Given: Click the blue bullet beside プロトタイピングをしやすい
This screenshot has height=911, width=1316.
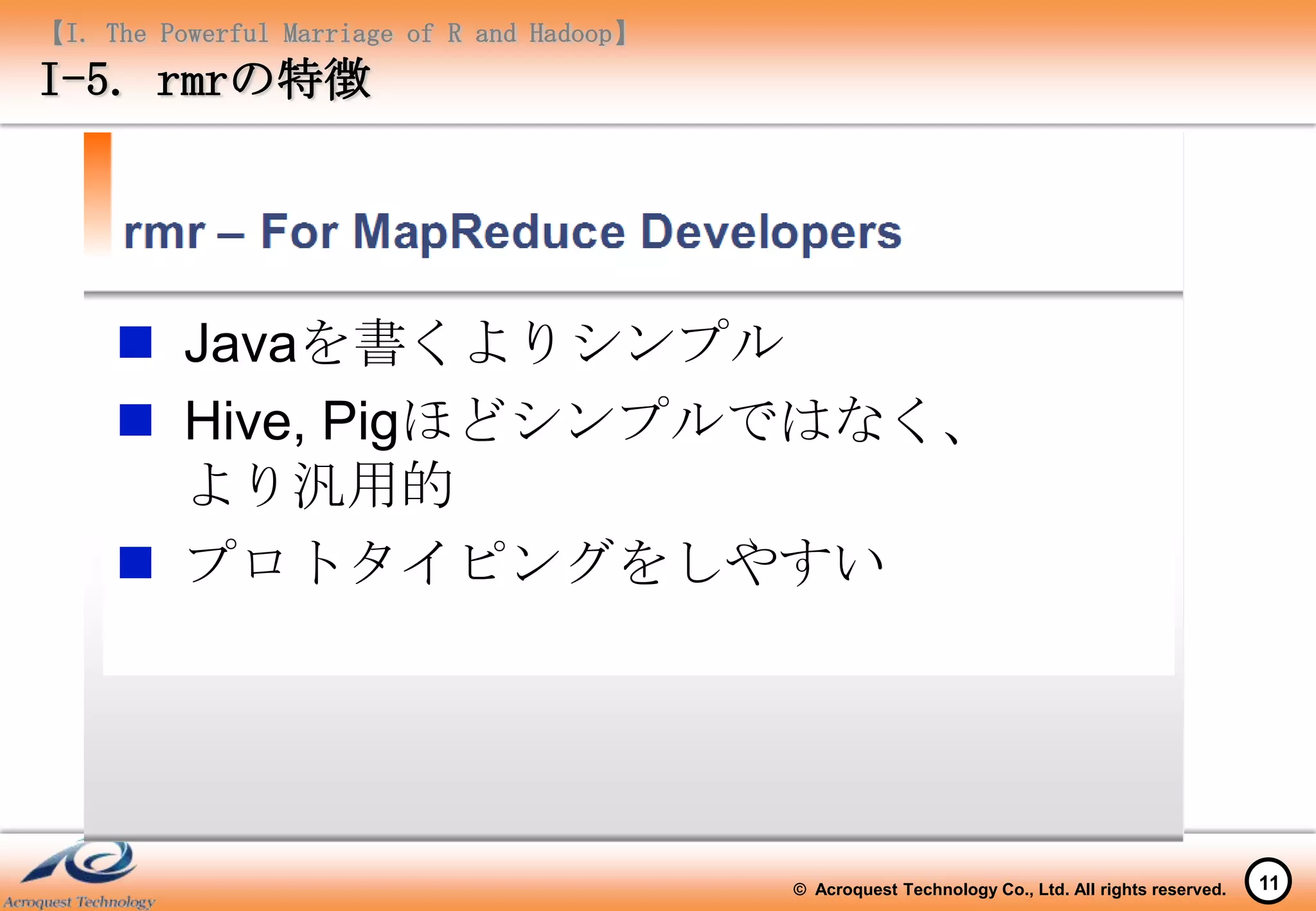Looking at the screenshot, I should coord(136,563).
